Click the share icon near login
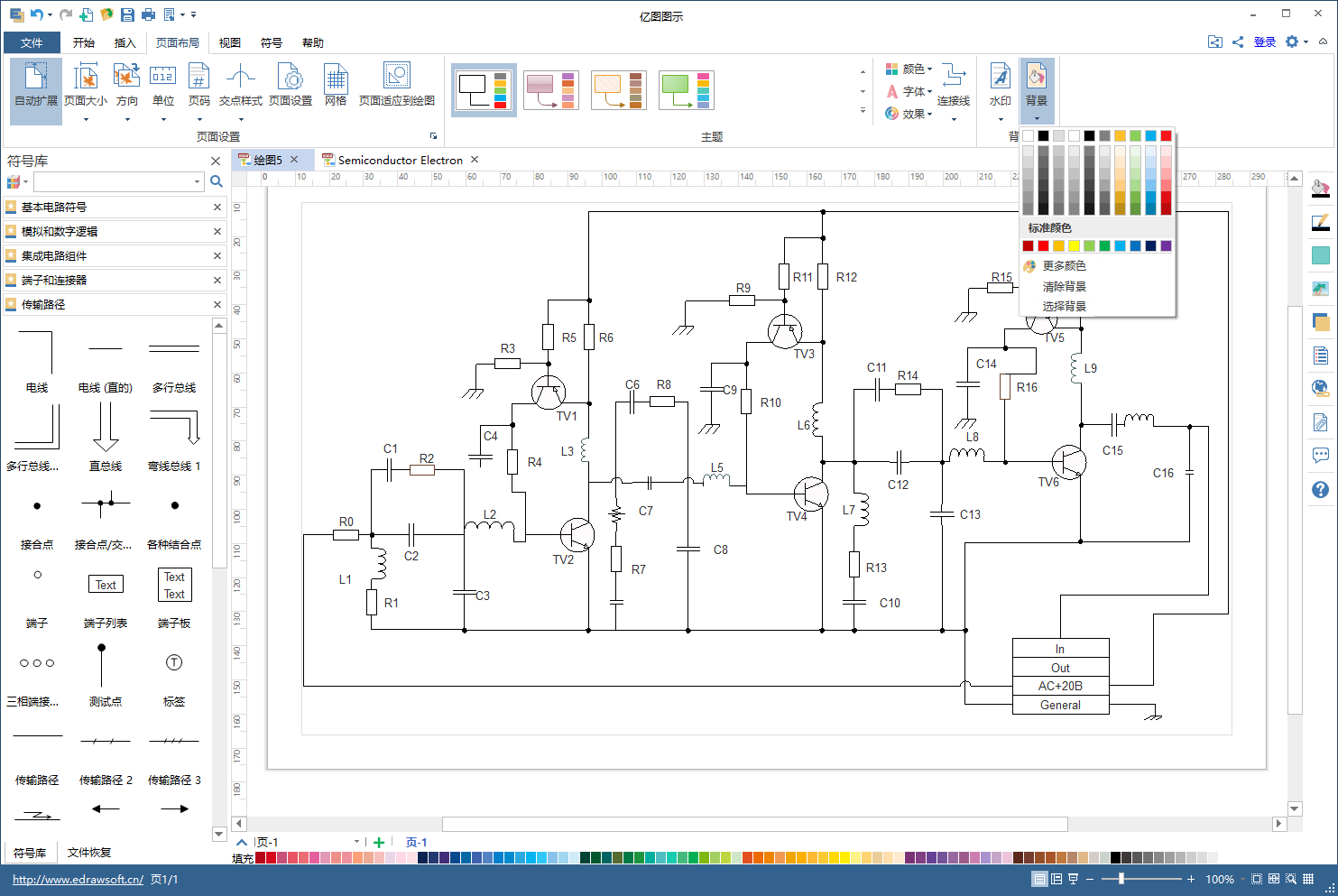Screen dimensions: 1338x896 tap(1238, 42)
